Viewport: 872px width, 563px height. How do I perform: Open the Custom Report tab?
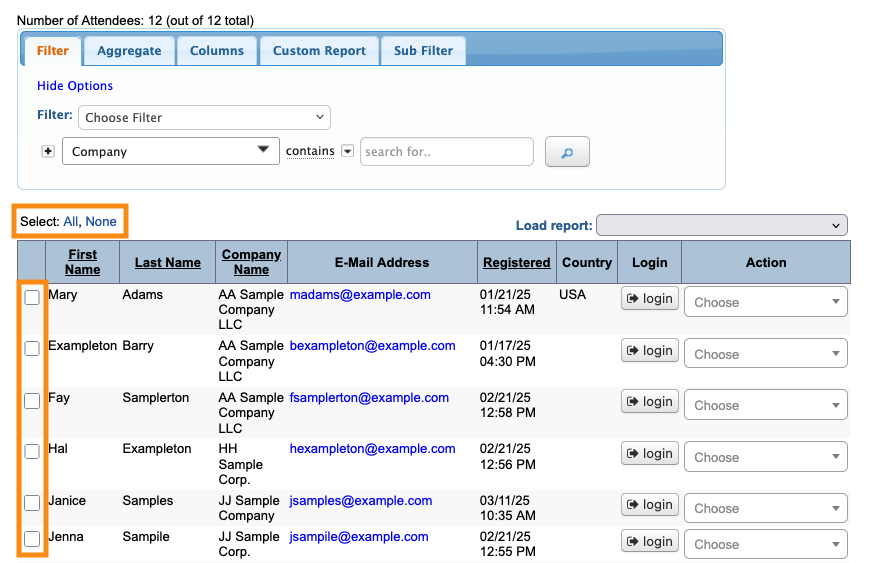pyautogui.click(x=319, y=51)
